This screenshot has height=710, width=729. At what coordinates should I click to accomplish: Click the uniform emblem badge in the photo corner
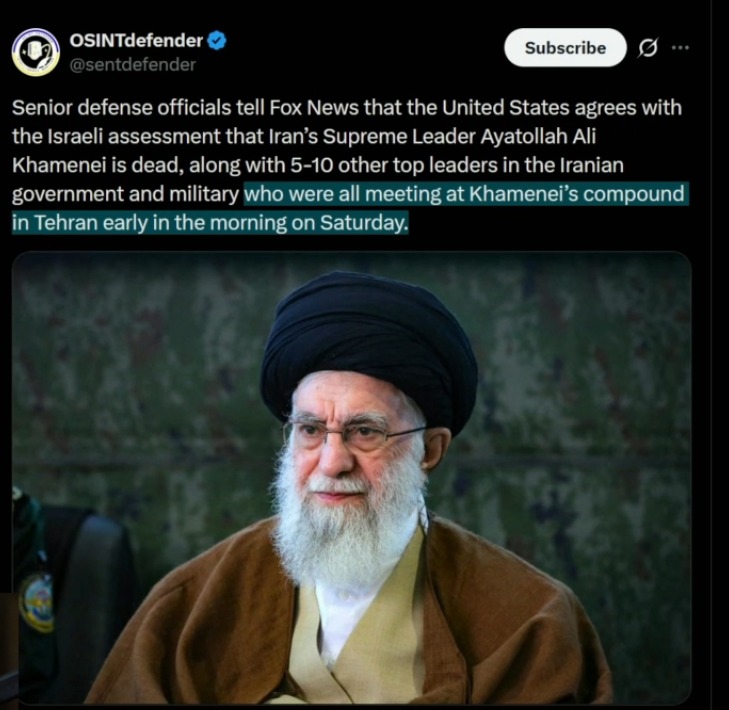36,600
